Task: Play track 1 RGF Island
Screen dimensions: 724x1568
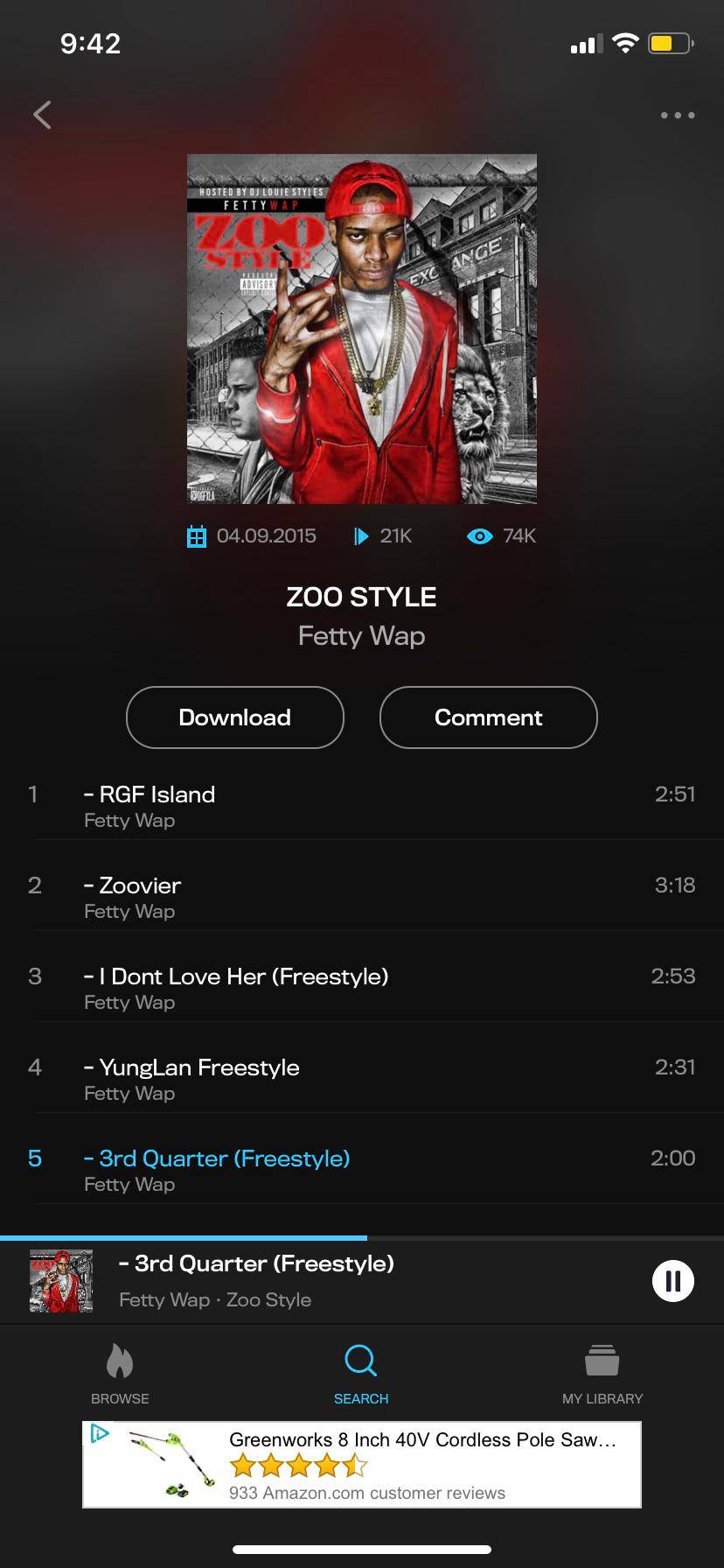Action: pyautogui.click(x=362, y=805)
